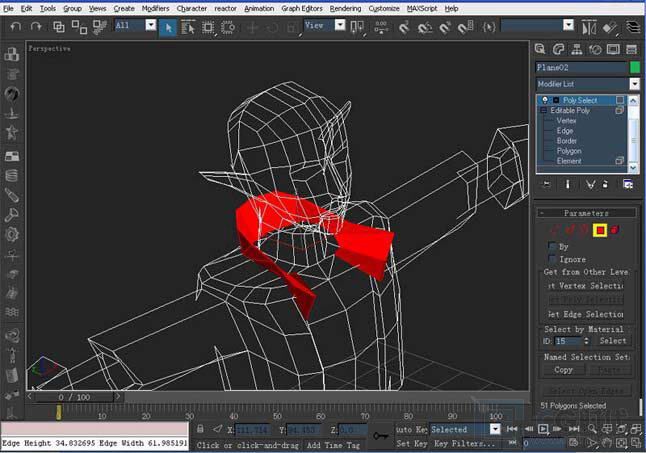The width and height of the screenshot is (646, 453).
Task: Open the Graph Editors menu
Action: 302,8
